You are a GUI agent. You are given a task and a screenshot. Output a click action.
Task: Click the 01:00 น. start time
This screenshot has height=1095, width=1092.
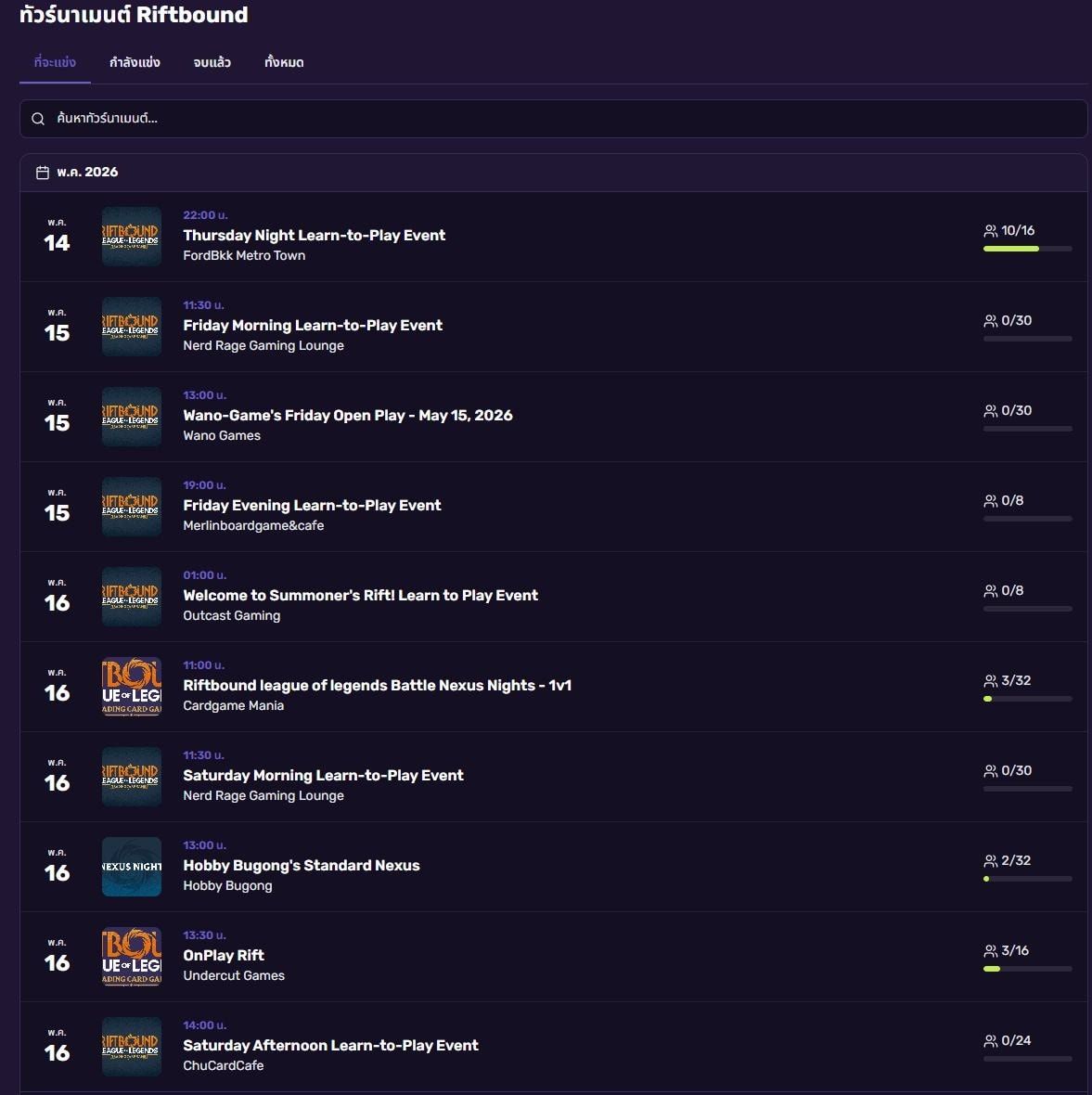[204, 575]
